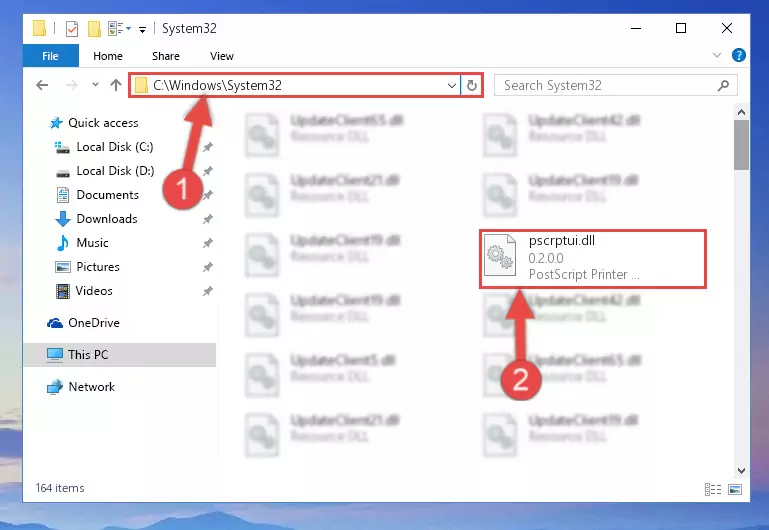The height and width of the screenshot is (530, 769).
Task: Click the folder icon in the title bar
Action: click(x=40, y=28)
